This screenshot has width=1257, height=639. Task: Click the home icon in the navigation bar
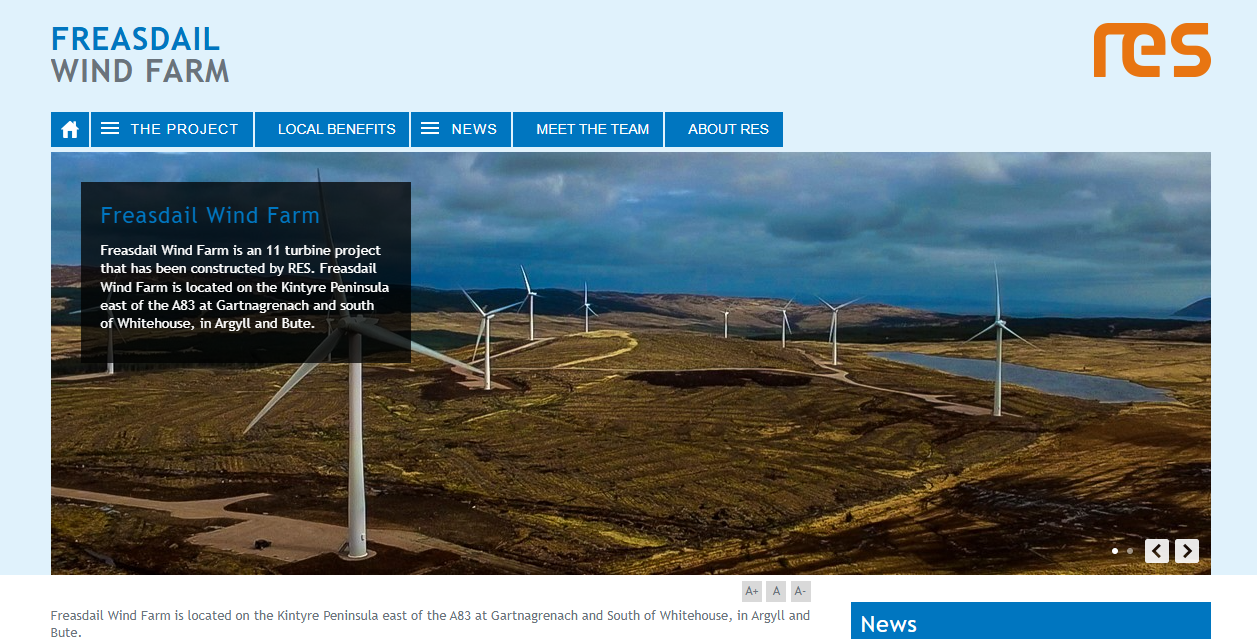[69, 129]
